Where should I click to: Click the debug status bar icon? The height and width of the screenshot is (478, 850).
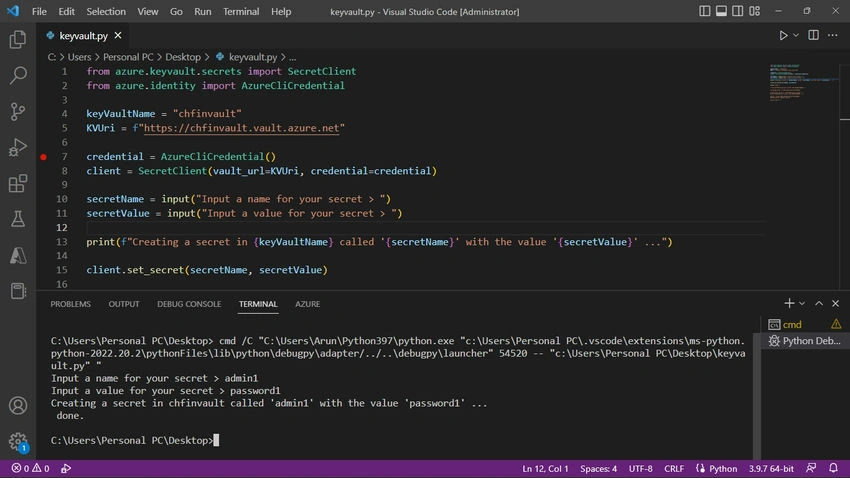(66, 468)
